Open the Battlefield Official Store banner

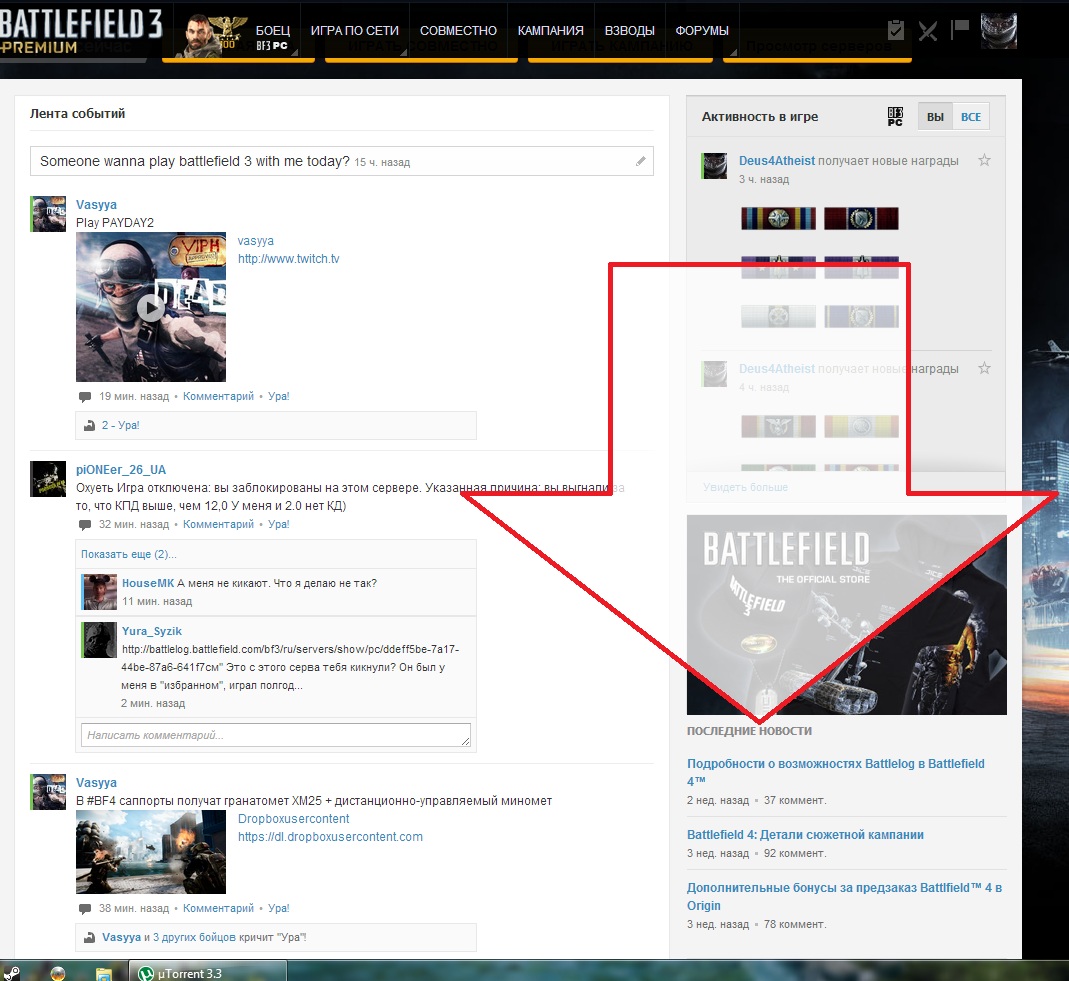(x=847, y=615)
